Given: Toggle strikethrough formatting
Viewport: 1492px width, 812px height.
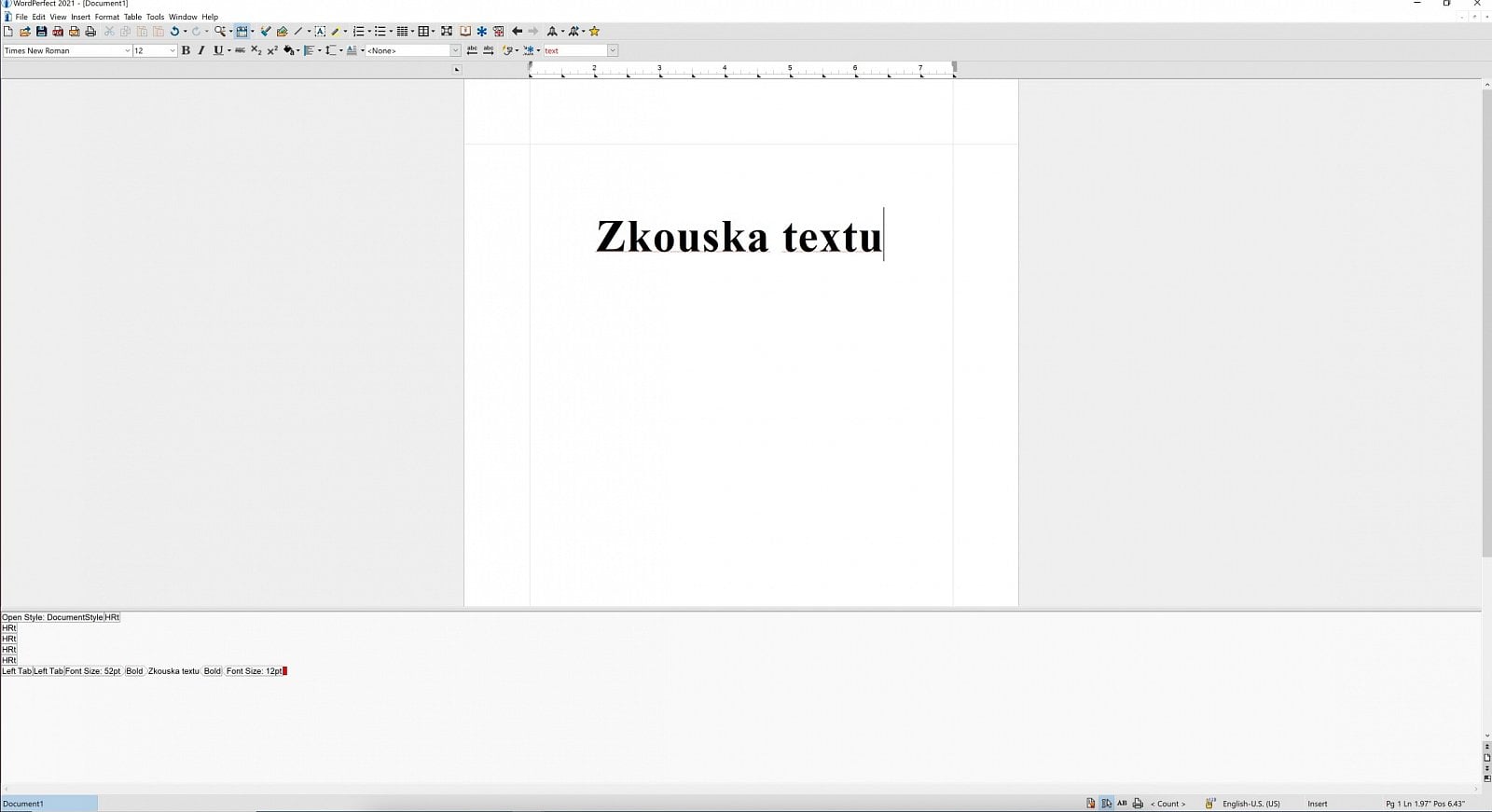Looking at the screenshot, I should pos(240,50).
